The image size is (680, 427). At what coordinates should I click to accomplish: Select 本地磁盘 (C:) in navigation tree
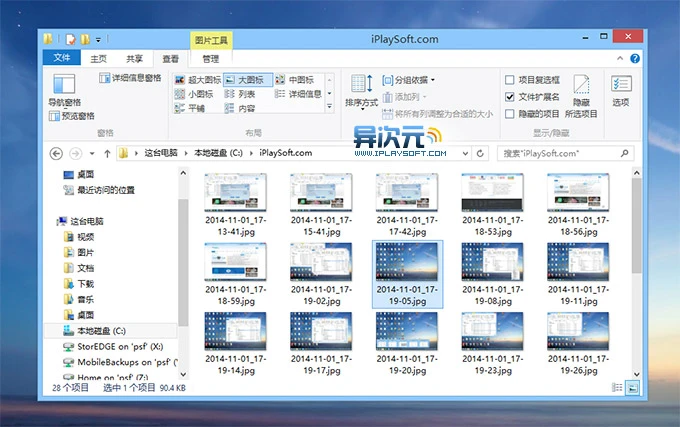111,331
